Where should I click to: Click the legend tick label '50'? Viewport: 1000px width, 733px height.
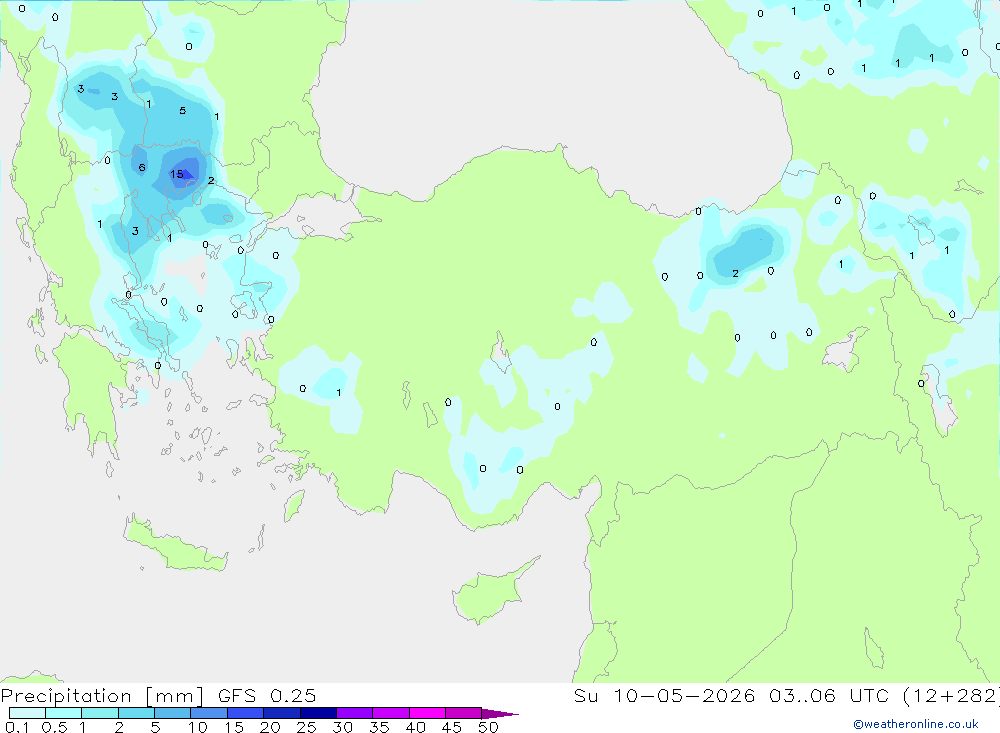click(x=488, y=727)
